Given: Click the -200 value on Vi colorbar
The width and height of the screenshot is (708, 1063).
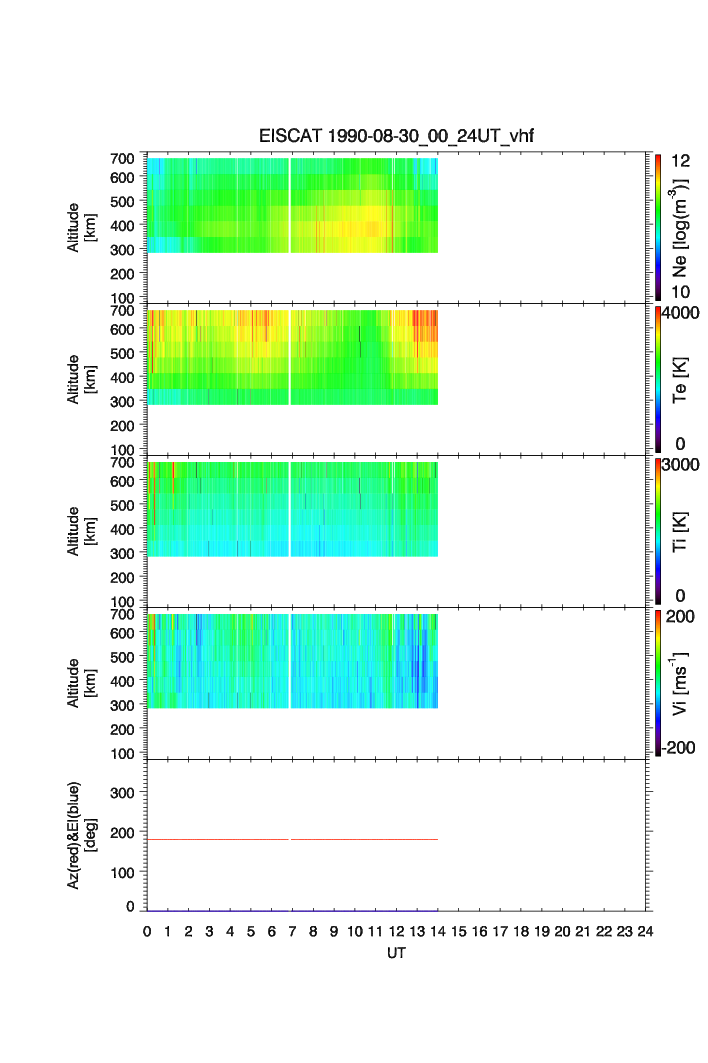Looking at the screenshot, I should pyautogui.click(x=678, y=748).
